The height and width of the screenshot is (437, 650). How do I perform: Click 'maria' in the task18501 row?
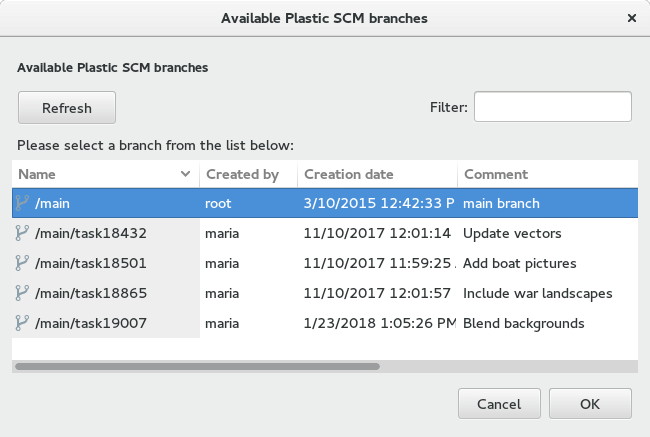pyautogui.click(x=222, y=263)
